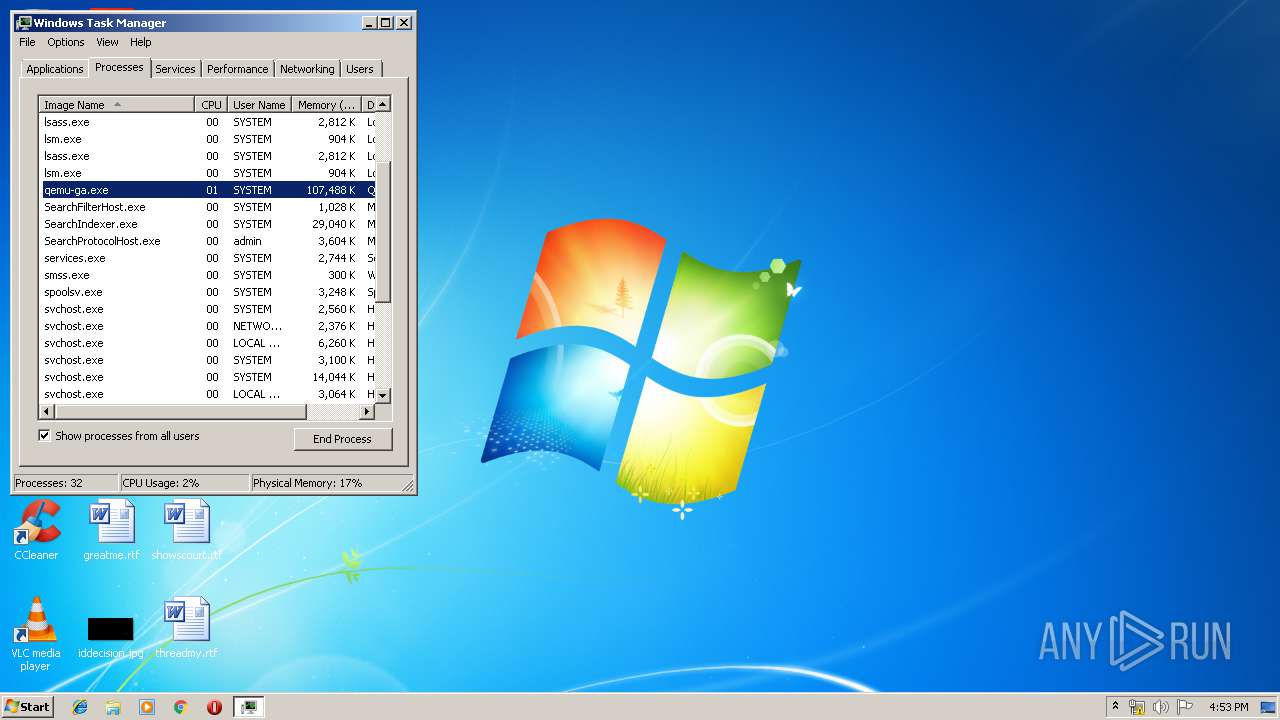The height and width of the screenshot is (720, 1280).
Task: Open the File menu
Action: tap(27, 42)
